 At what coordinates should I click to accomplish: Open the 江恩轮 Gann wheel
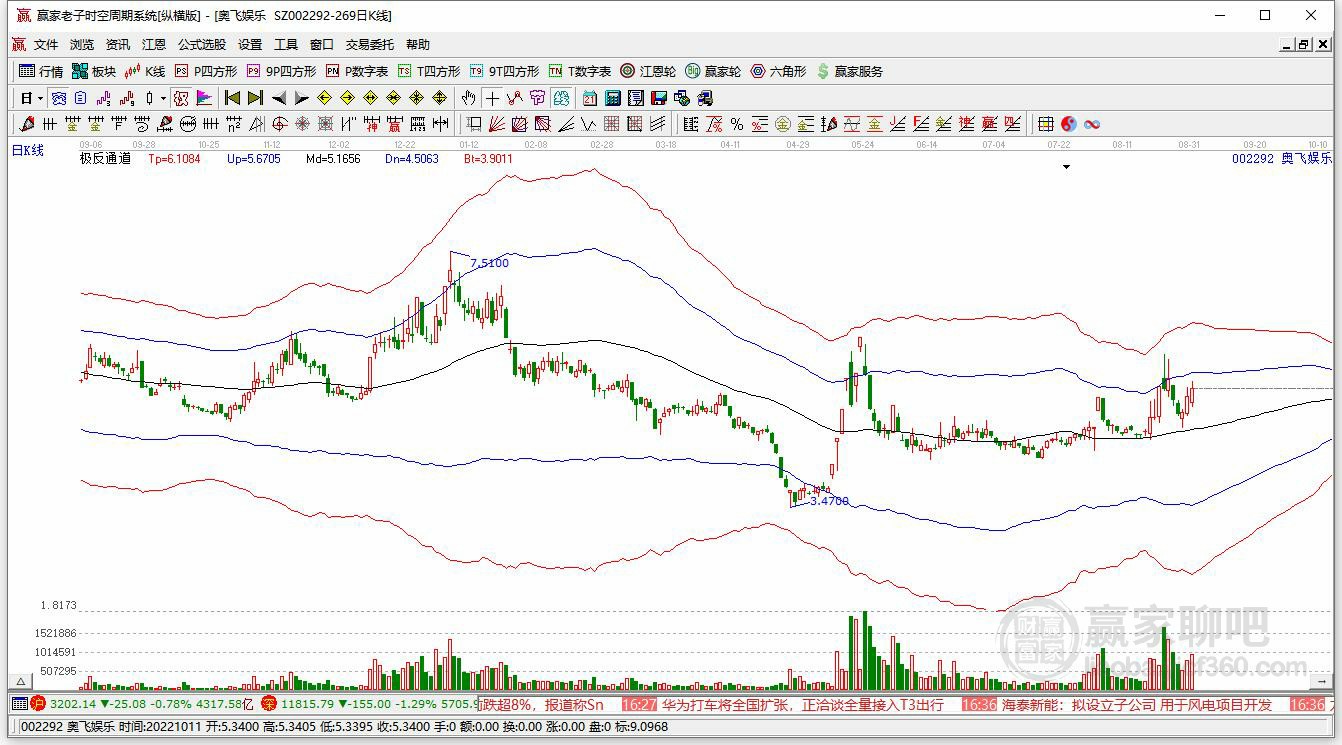coord(648,71)
